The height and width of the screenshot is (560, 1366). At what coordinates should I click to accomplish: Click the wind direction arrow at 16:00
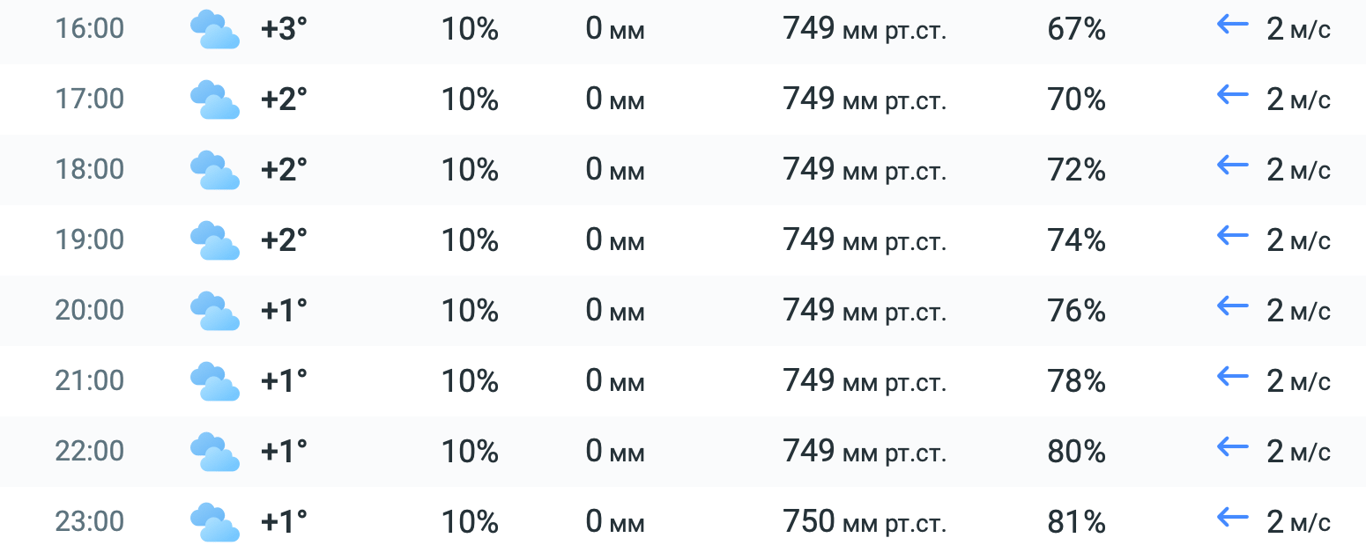click(x=1233, y=25)
